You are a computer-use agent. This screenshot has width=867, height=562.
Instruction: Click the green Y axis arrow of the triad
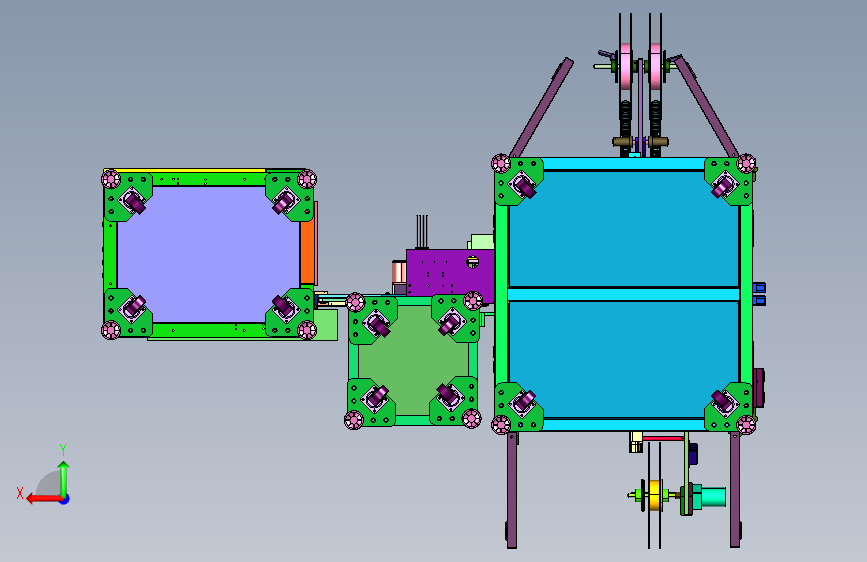click(64, 478)
